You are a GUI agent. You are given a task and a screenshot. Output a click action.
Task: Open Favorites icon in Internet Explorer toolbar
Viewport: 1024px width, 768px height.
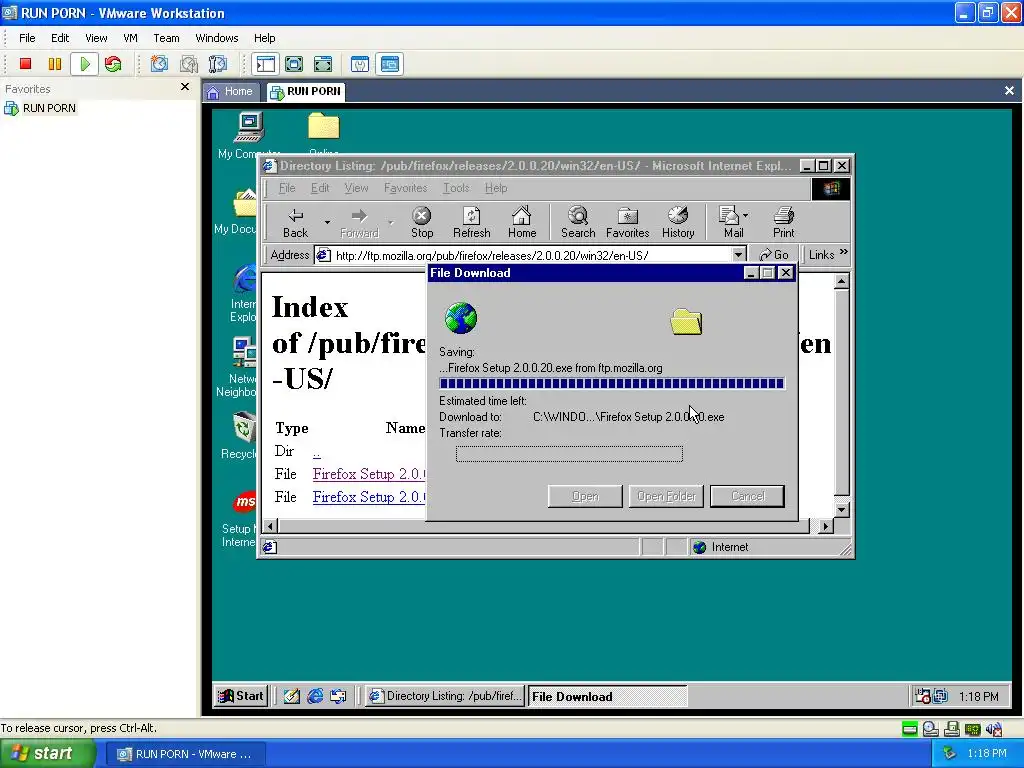(x=628, y=223)
